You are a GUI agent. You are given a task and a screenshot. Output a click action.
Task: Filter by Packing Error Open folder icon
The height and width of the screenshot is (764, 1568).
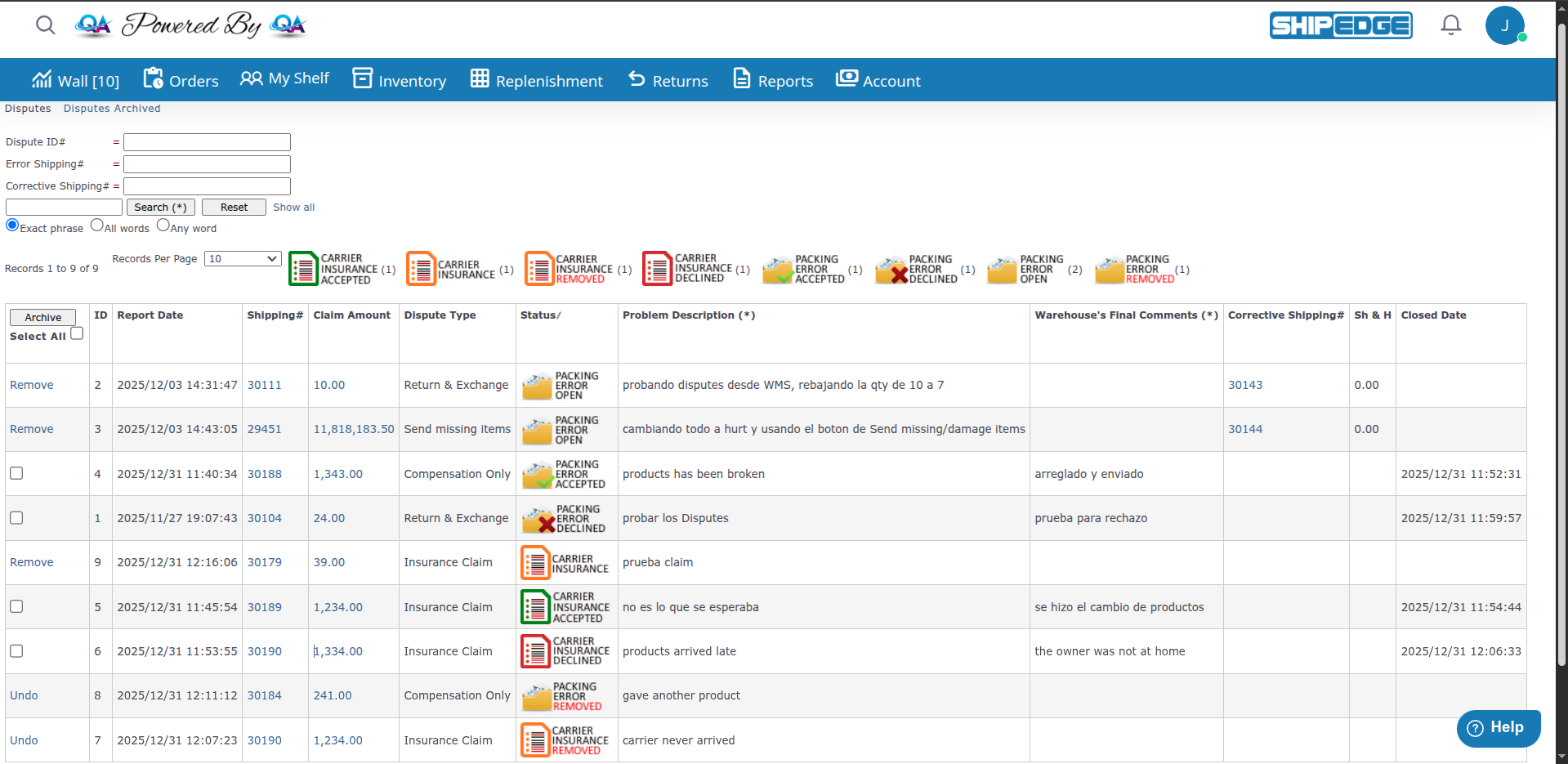click(1002, 270)
